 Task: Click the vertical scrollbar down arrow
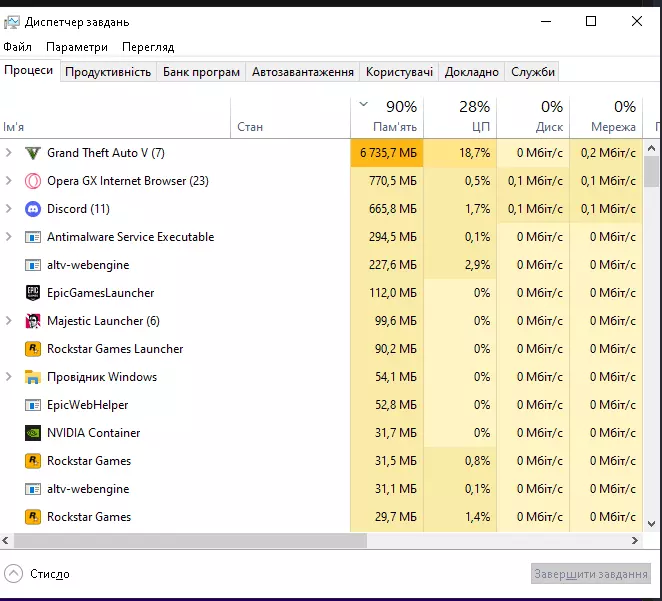click(x=651, y=524)
